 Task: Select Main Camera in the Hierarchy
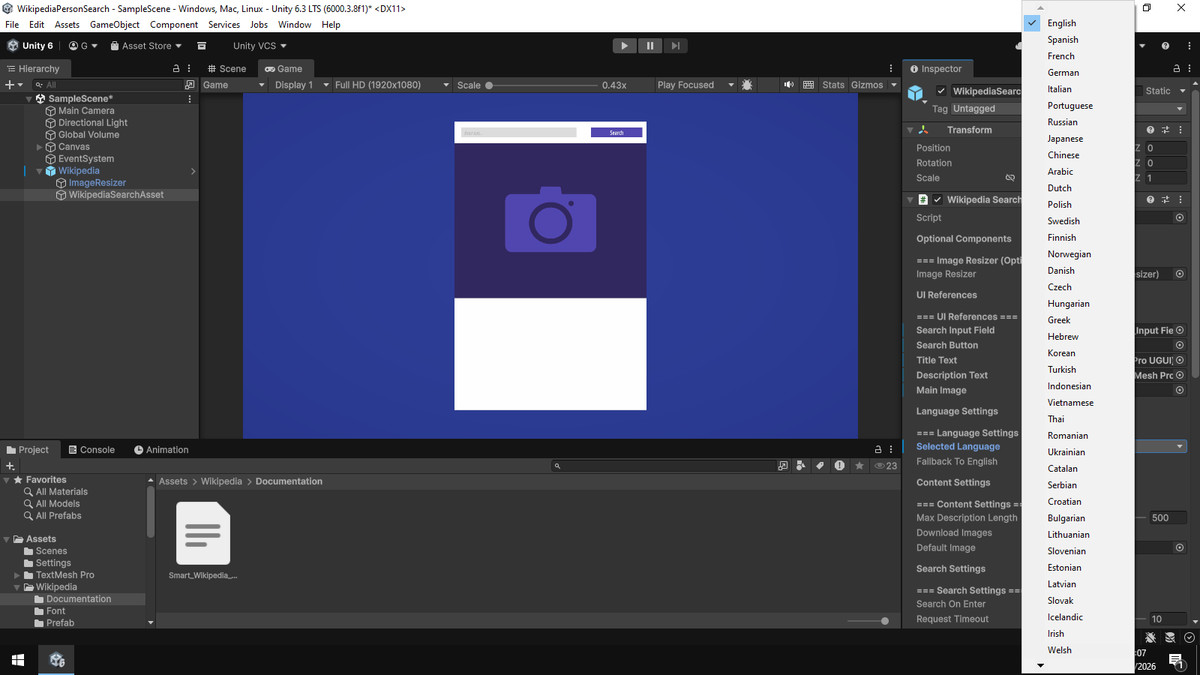tap(86, 111)
